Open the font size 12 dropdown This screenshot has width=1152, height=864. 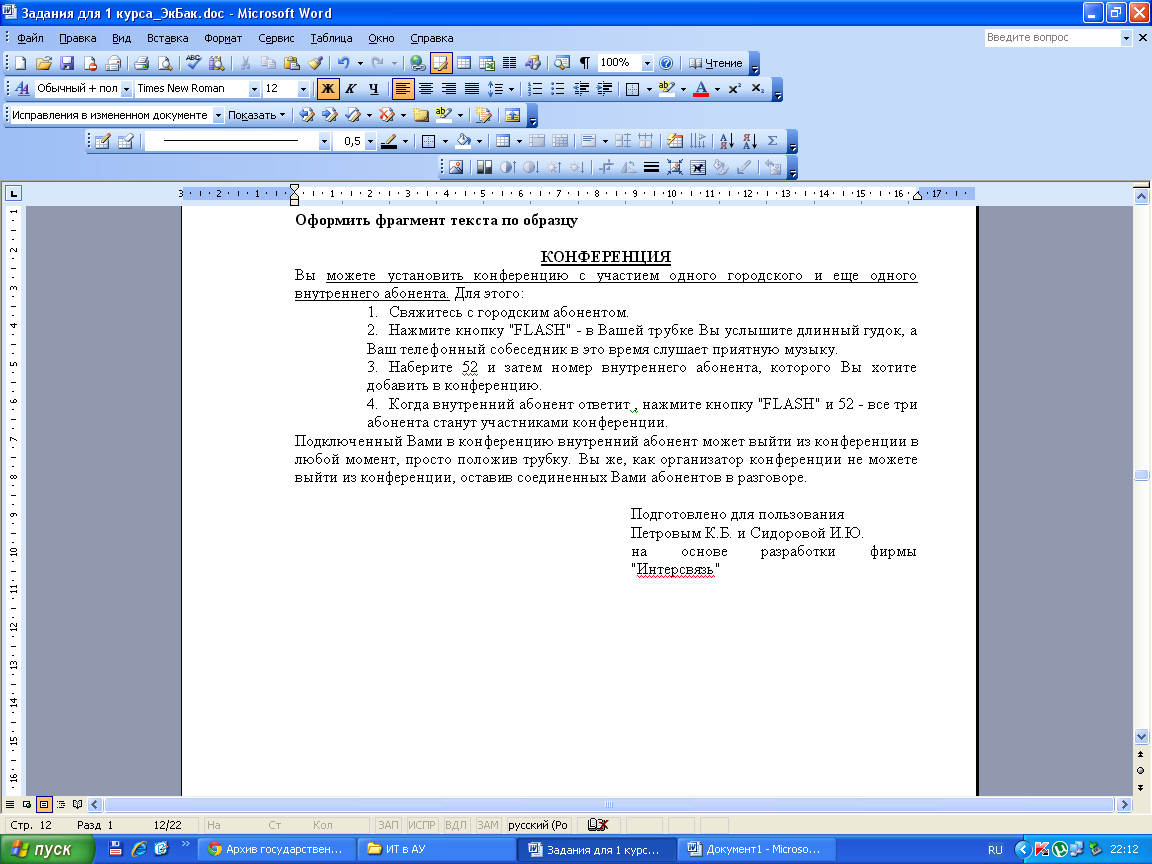[x=303, y=89]
